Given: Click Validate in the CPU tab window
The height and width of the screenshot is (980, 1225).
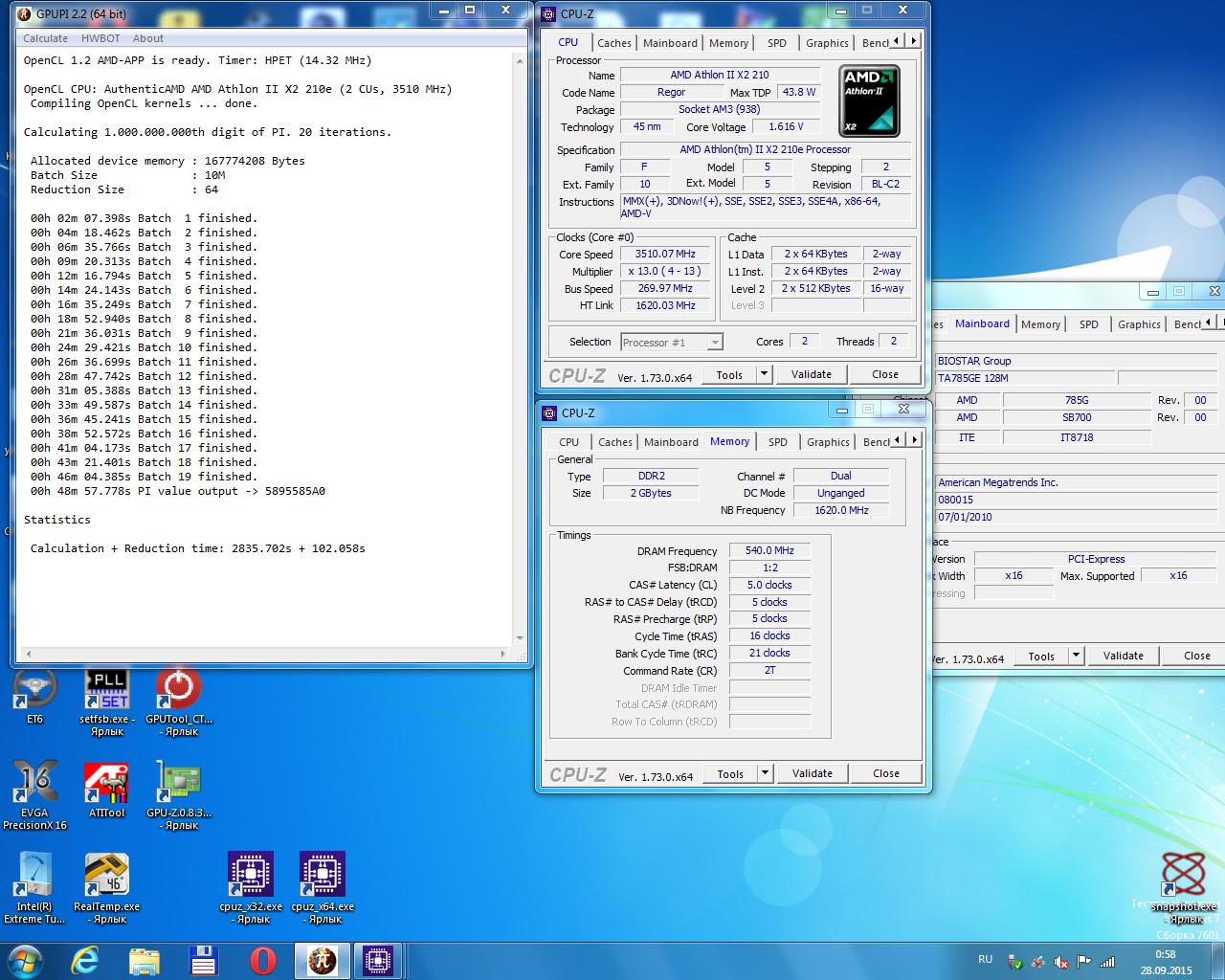Looking at the screenshot, I should tap(812, 374).
